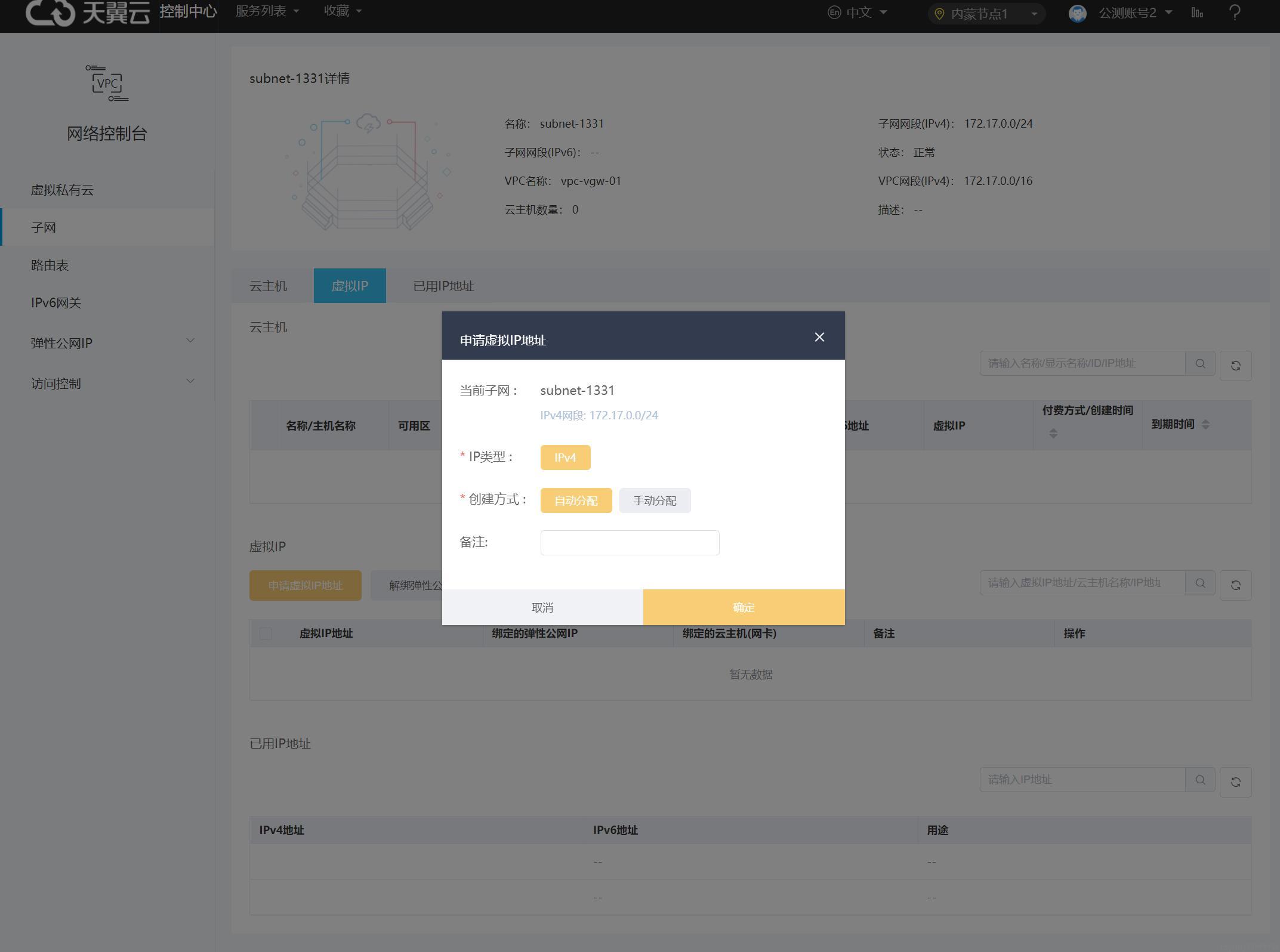Click the search icon in 云主机 search box

[x=1200, y=363]
